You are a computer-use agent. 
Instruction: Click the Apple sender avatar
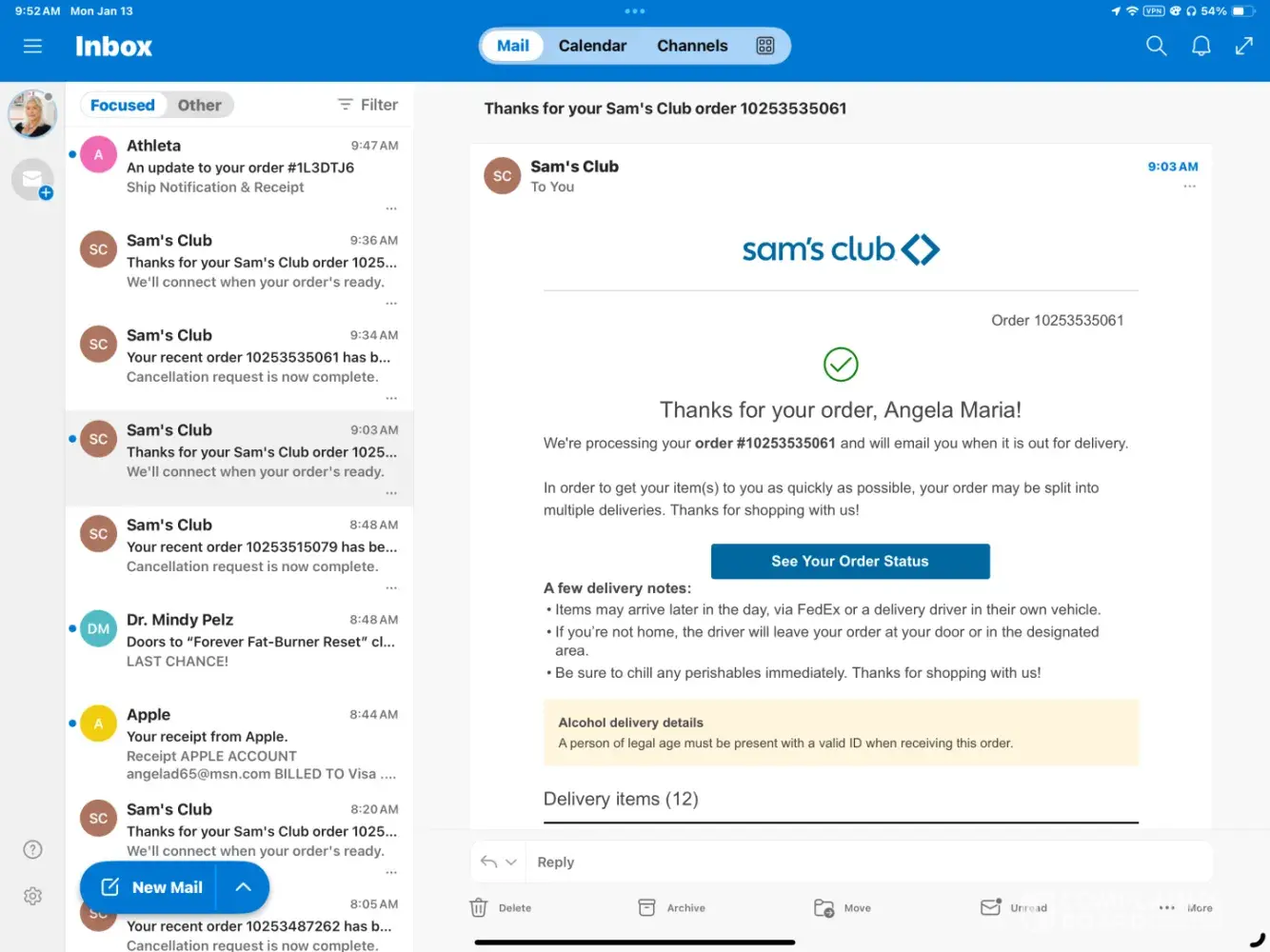[98, 724]
